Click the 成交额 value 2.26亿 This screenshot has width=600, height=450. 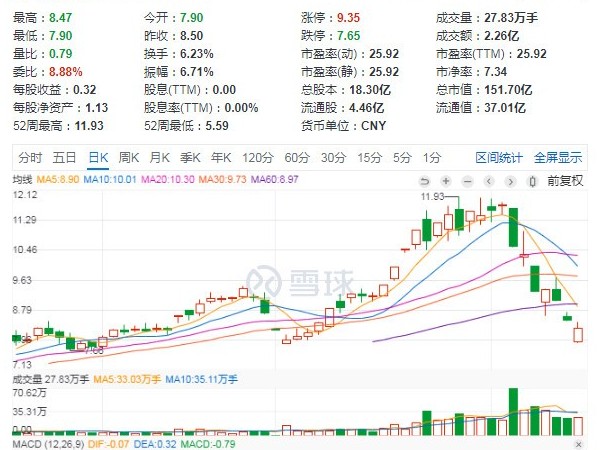coord(501,36)
